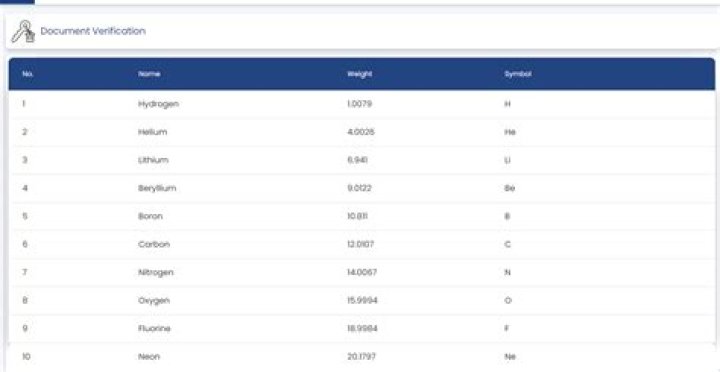Click symbol F in Fluorine row
This screenshot has height=372, width=720.
(506, 328)
